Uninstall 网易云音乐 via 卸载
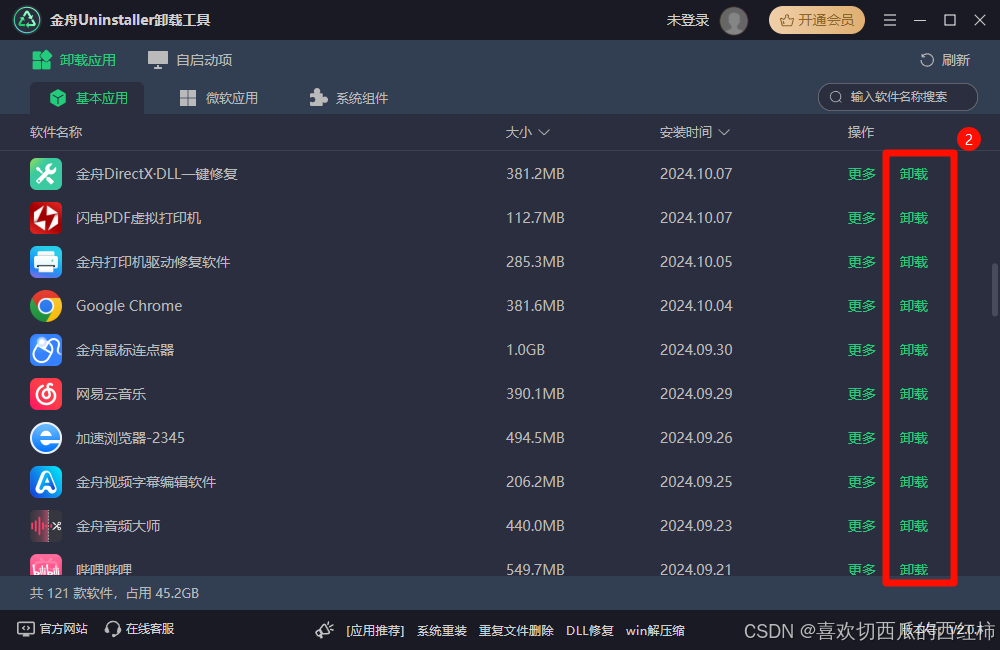1000x650 pixels. 914,394
